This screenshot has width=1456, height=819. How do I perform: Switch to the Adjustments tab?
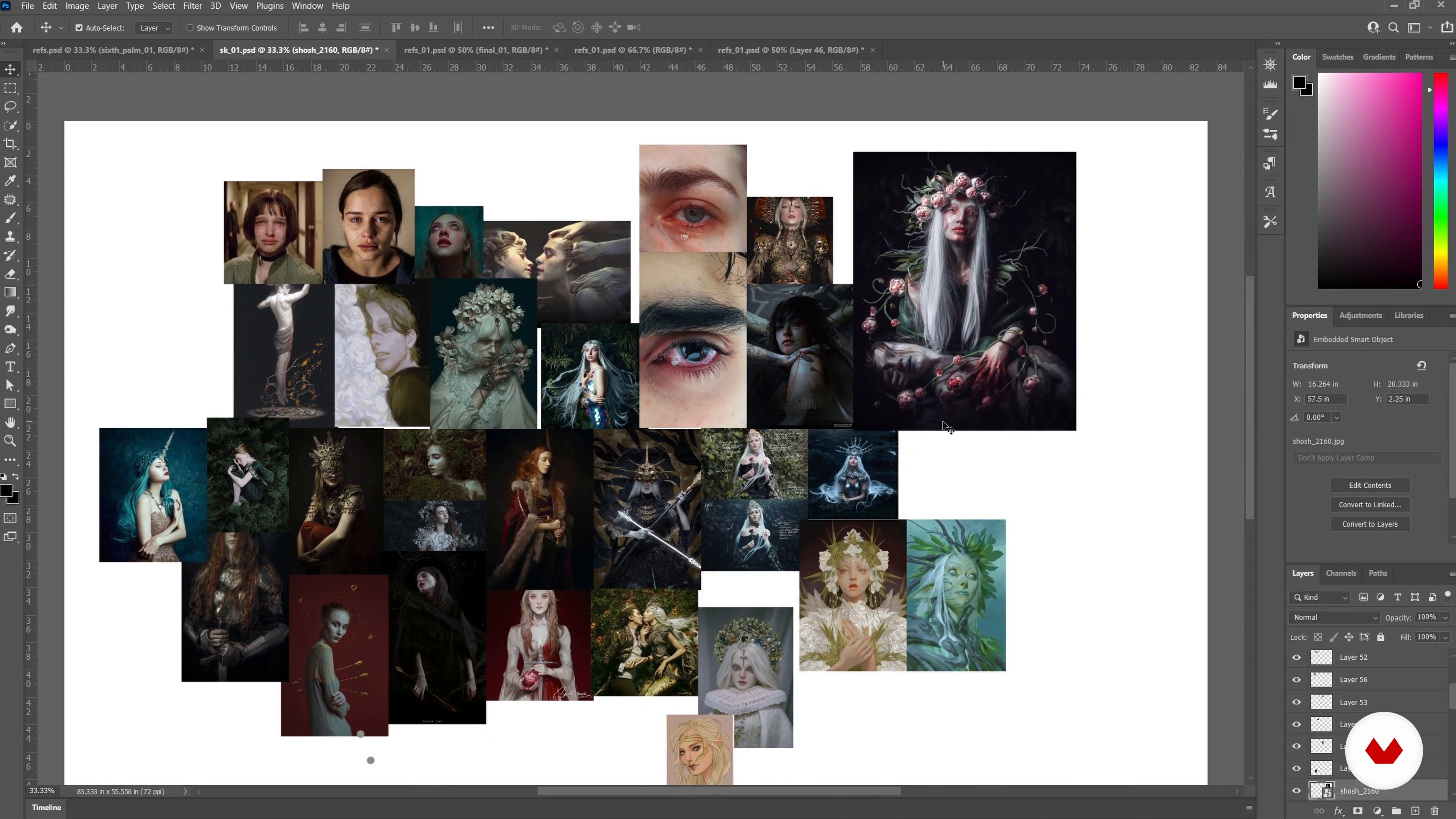point(1360,315)
